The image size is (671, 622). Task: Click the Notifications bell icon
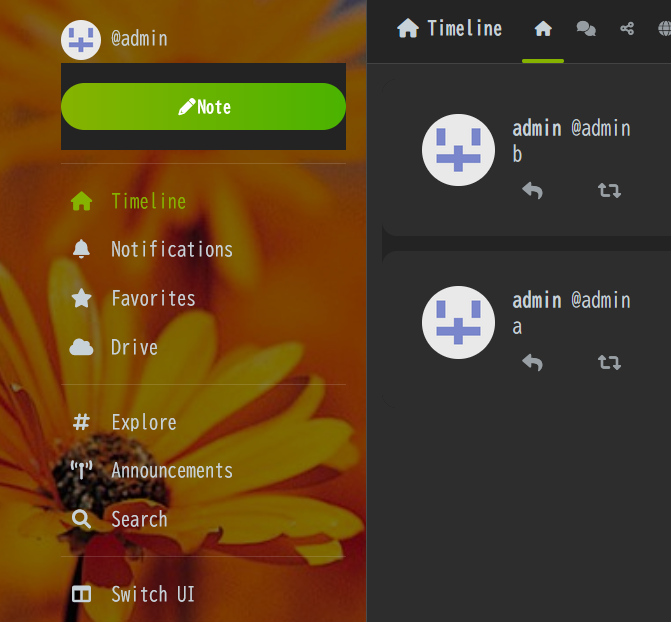pos(81,249)
